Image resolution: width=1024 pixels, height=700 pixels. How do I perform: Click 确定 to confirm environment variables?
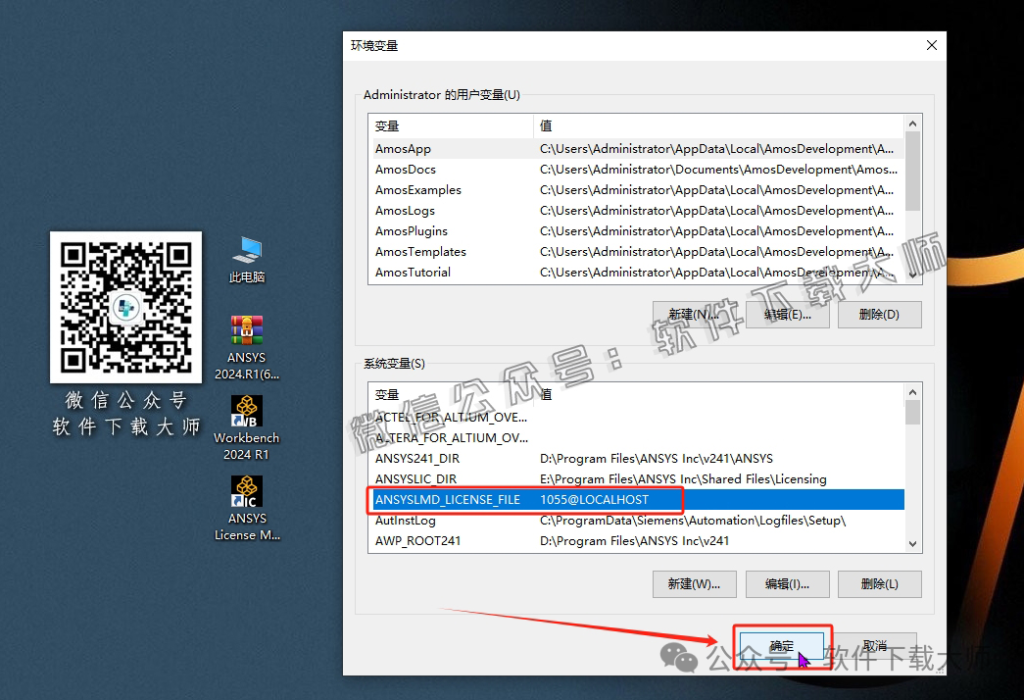(x=782, y=646)
